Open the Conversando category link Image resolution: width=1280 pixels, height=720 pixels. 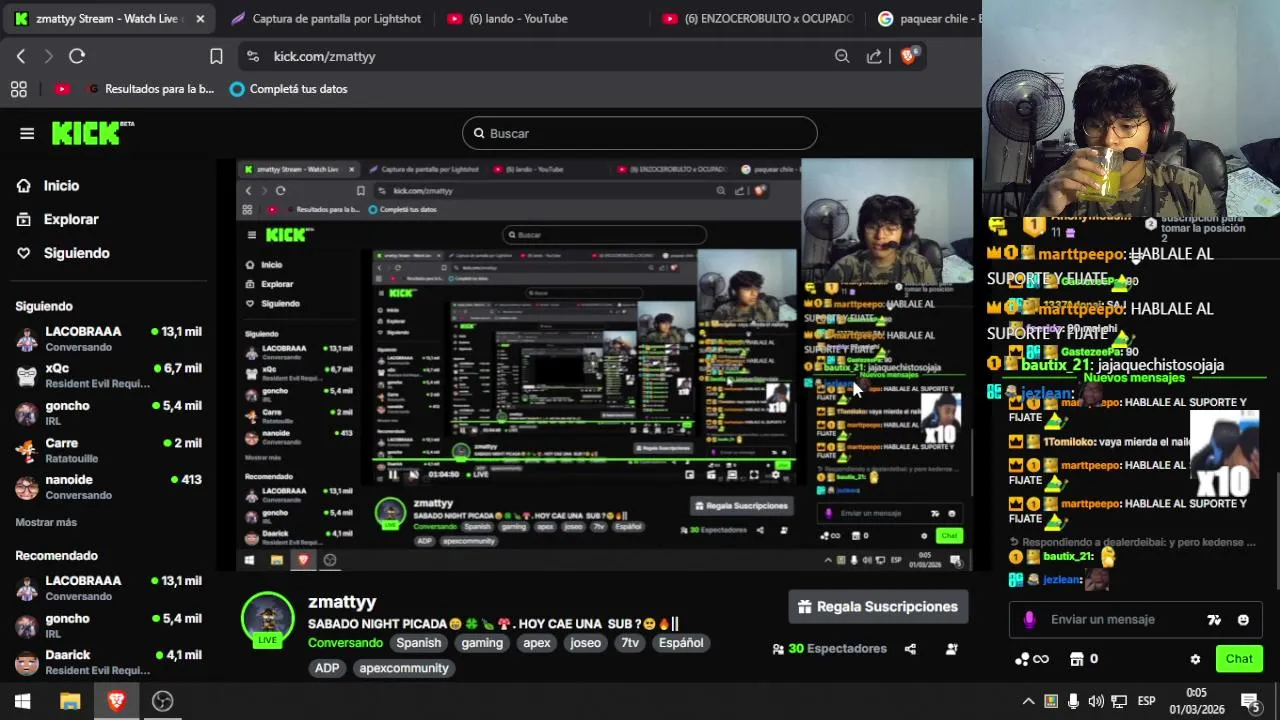pos(345,643)
